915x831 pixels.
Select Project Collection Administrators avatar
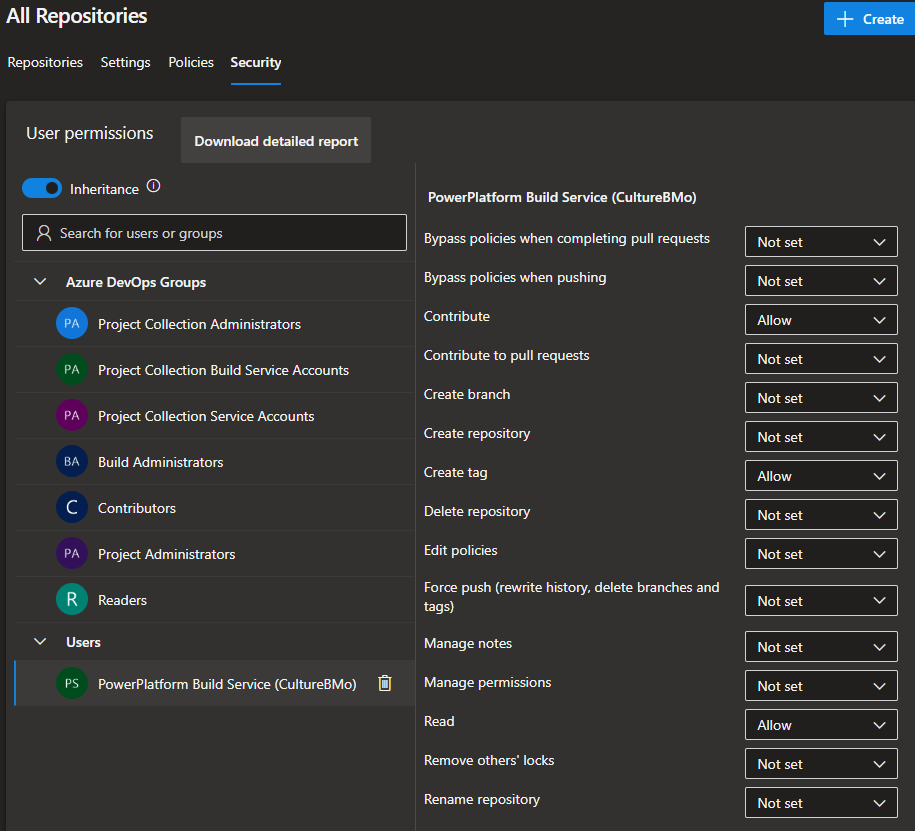click(x=72, y=323)
